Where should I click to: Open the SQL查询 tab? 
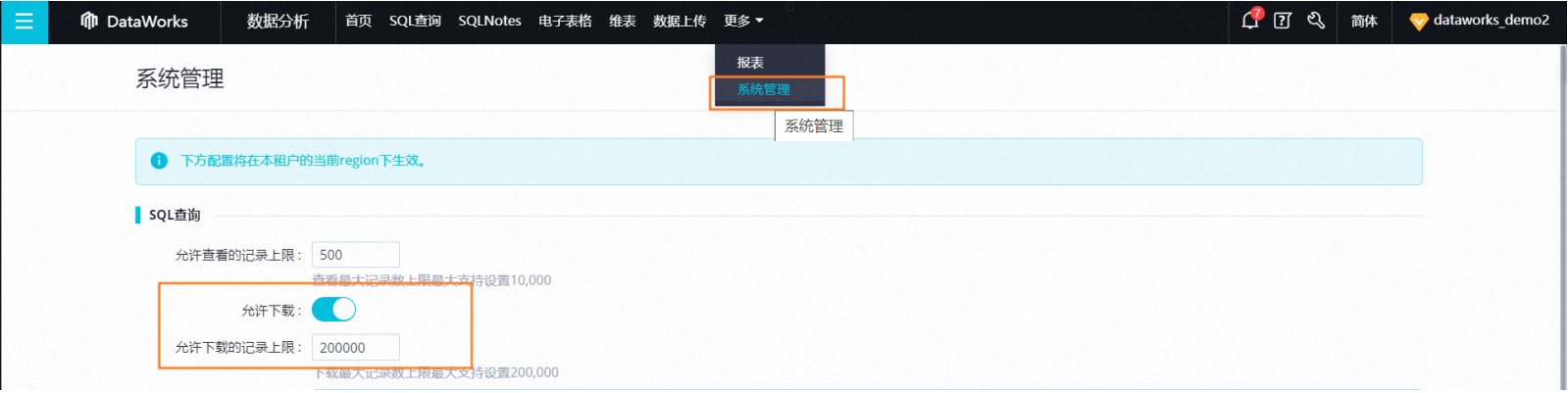pos(415,21)
